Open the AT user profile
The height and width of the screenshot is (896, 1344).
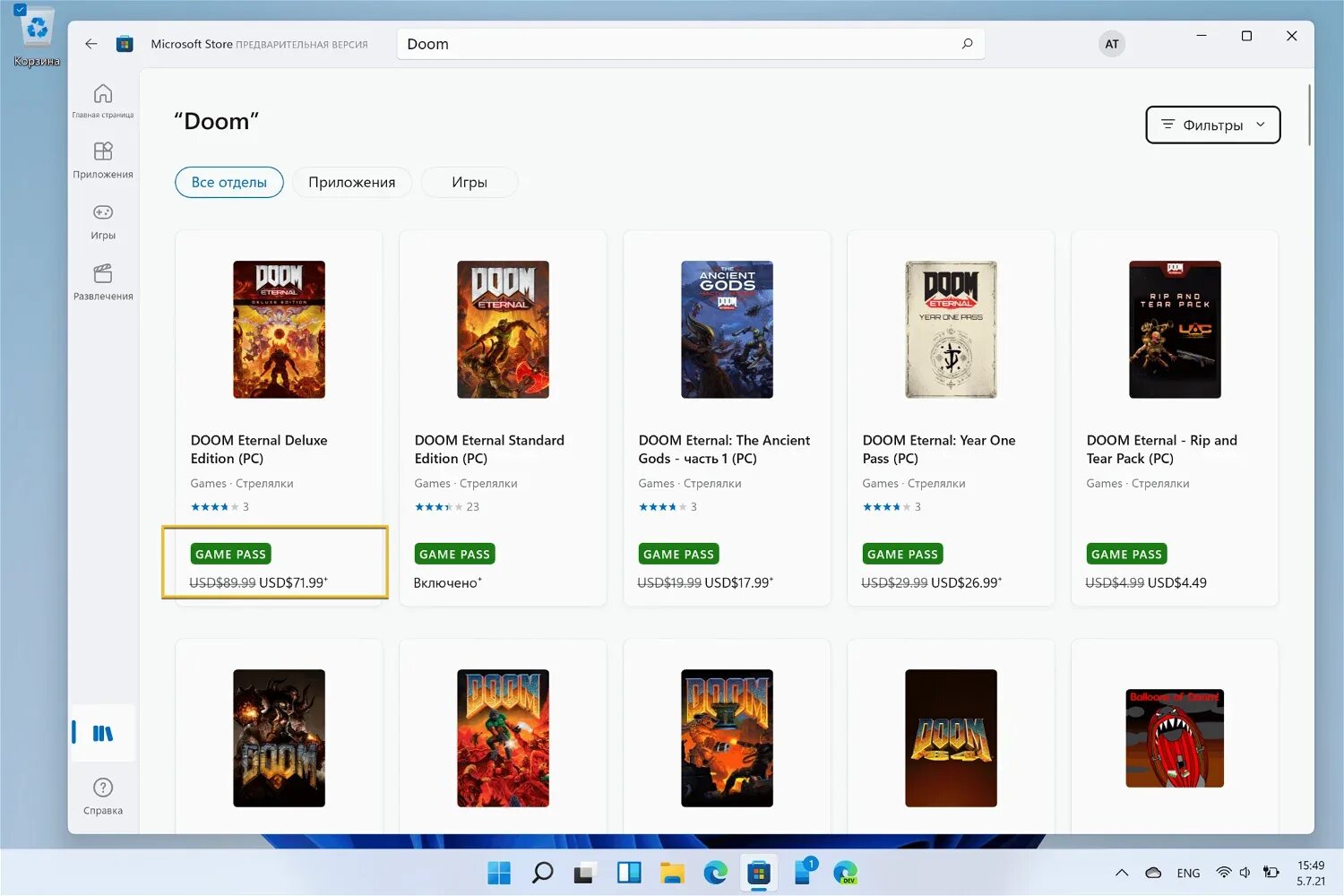coord(1112,44)
